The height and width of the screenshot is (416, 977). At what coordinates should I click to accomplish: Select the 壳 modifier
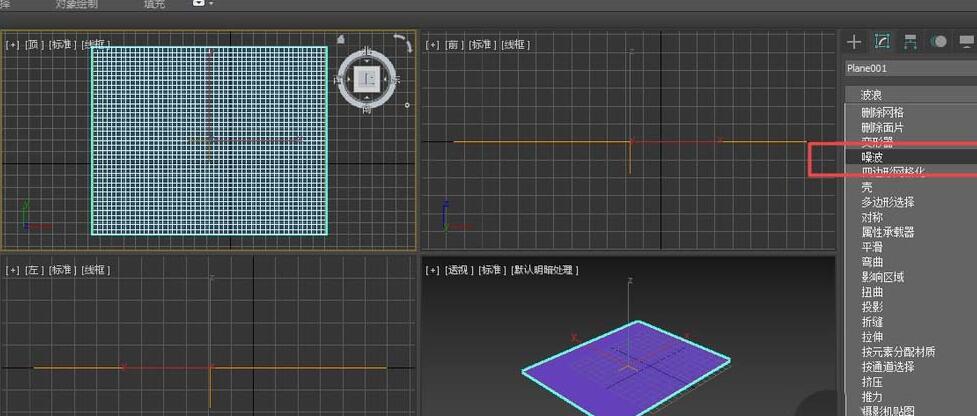point(867,187)
